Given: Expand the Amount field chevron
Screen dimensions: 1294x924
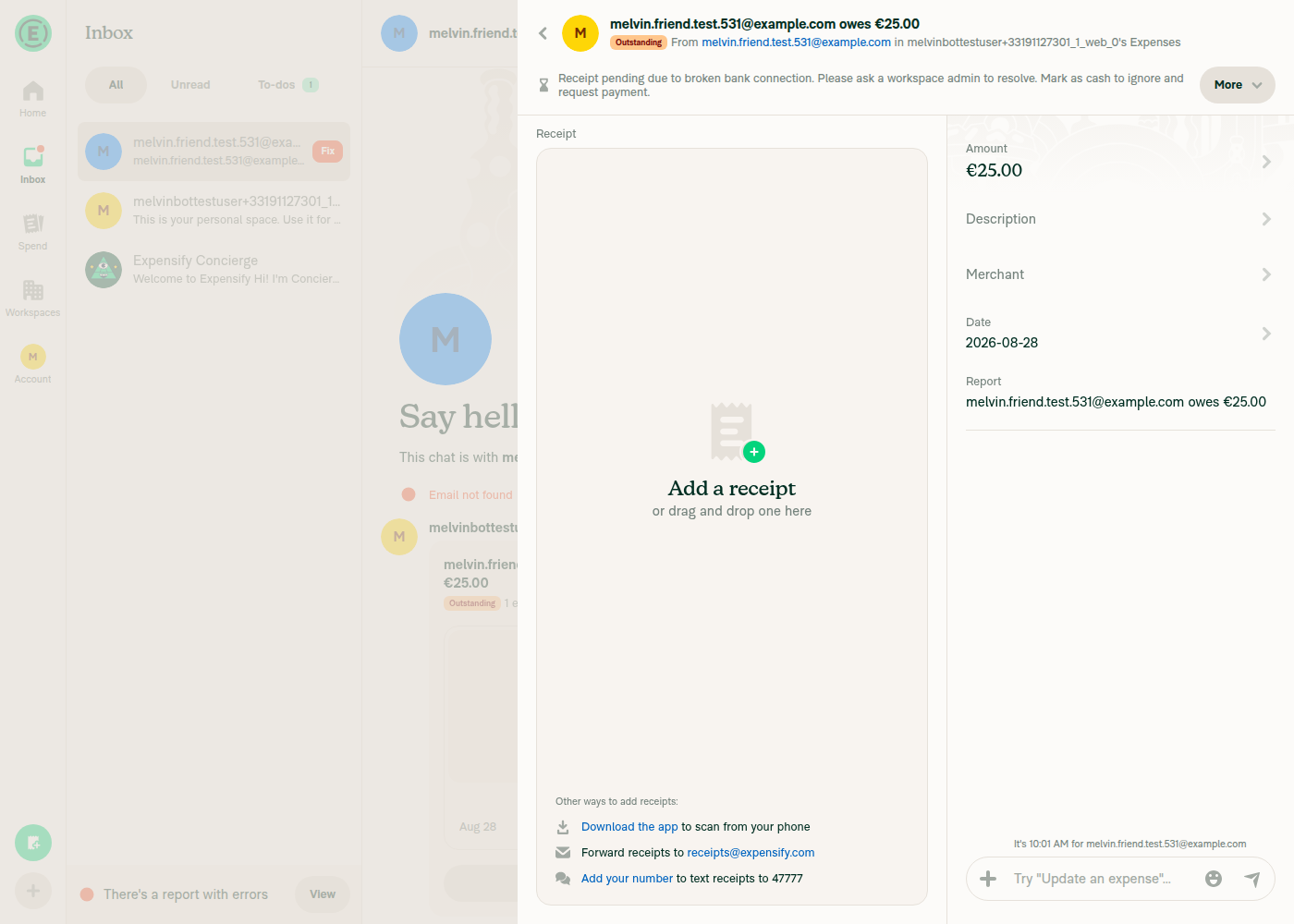Looking at the screenshot, I should [1266, 162].
